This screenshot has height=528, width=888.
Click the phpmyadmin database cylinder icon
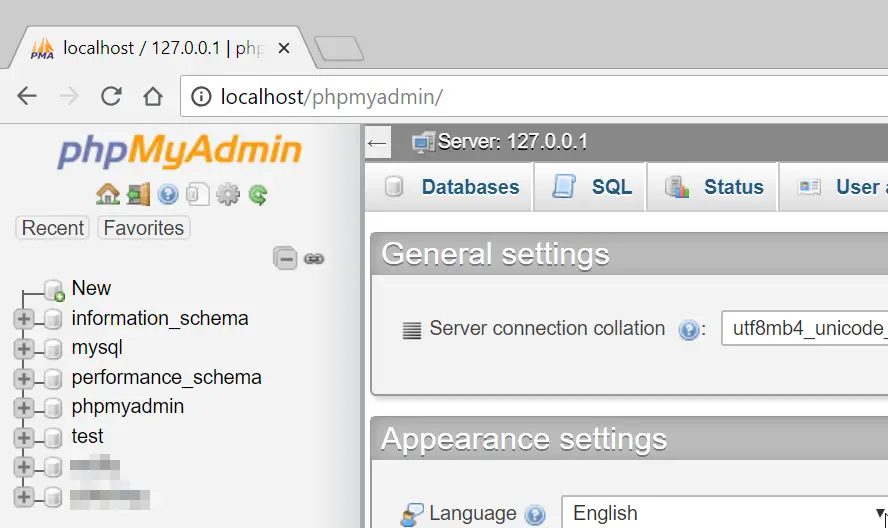coord(53,407)
